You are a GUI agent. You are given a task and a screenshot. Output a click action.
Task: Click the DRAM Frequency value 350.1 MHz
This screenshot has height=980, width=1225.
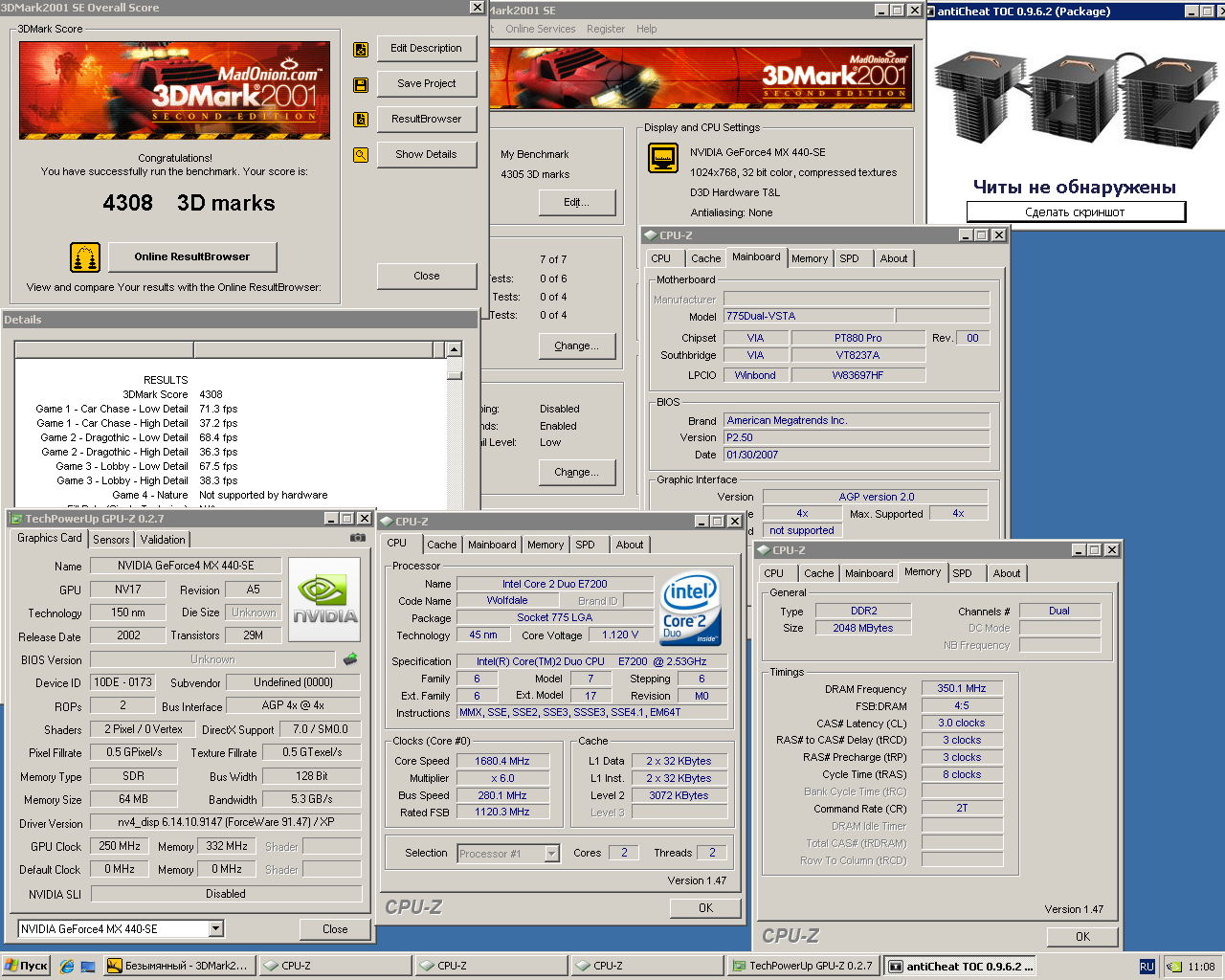[962, 688]
